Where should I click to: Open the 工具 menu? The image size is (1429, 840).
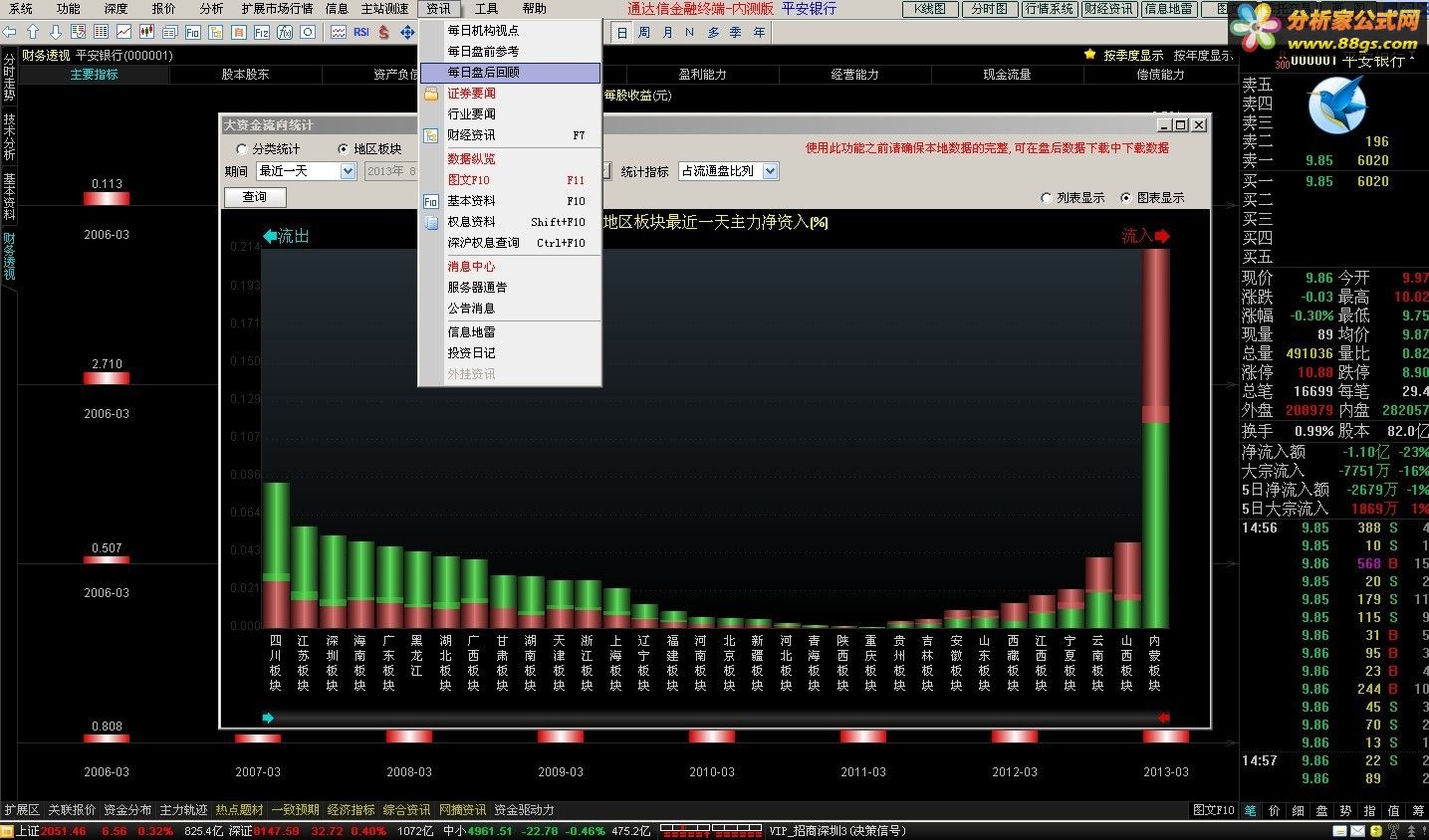pyautogui.click(x=486, y=8)
